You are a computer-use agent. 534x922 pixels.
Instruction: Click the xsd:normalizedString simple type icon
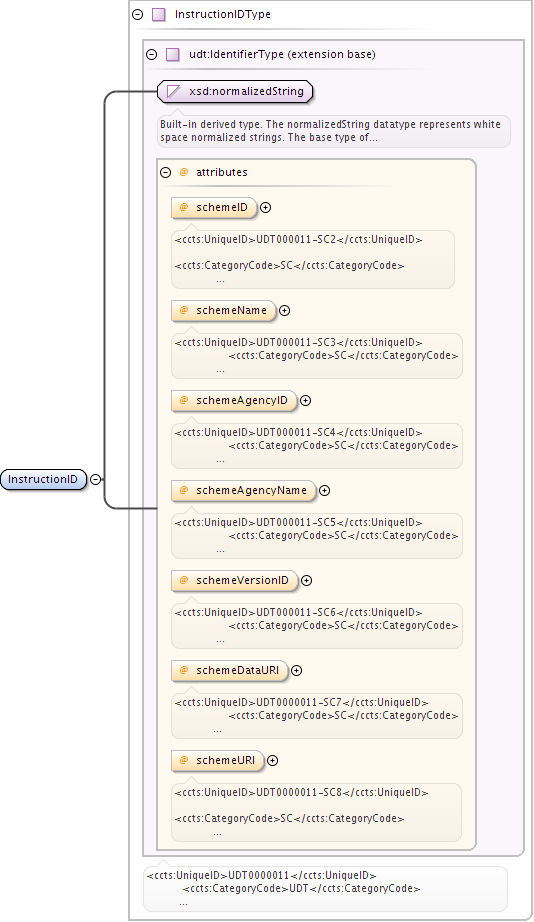tap(173, 92)
